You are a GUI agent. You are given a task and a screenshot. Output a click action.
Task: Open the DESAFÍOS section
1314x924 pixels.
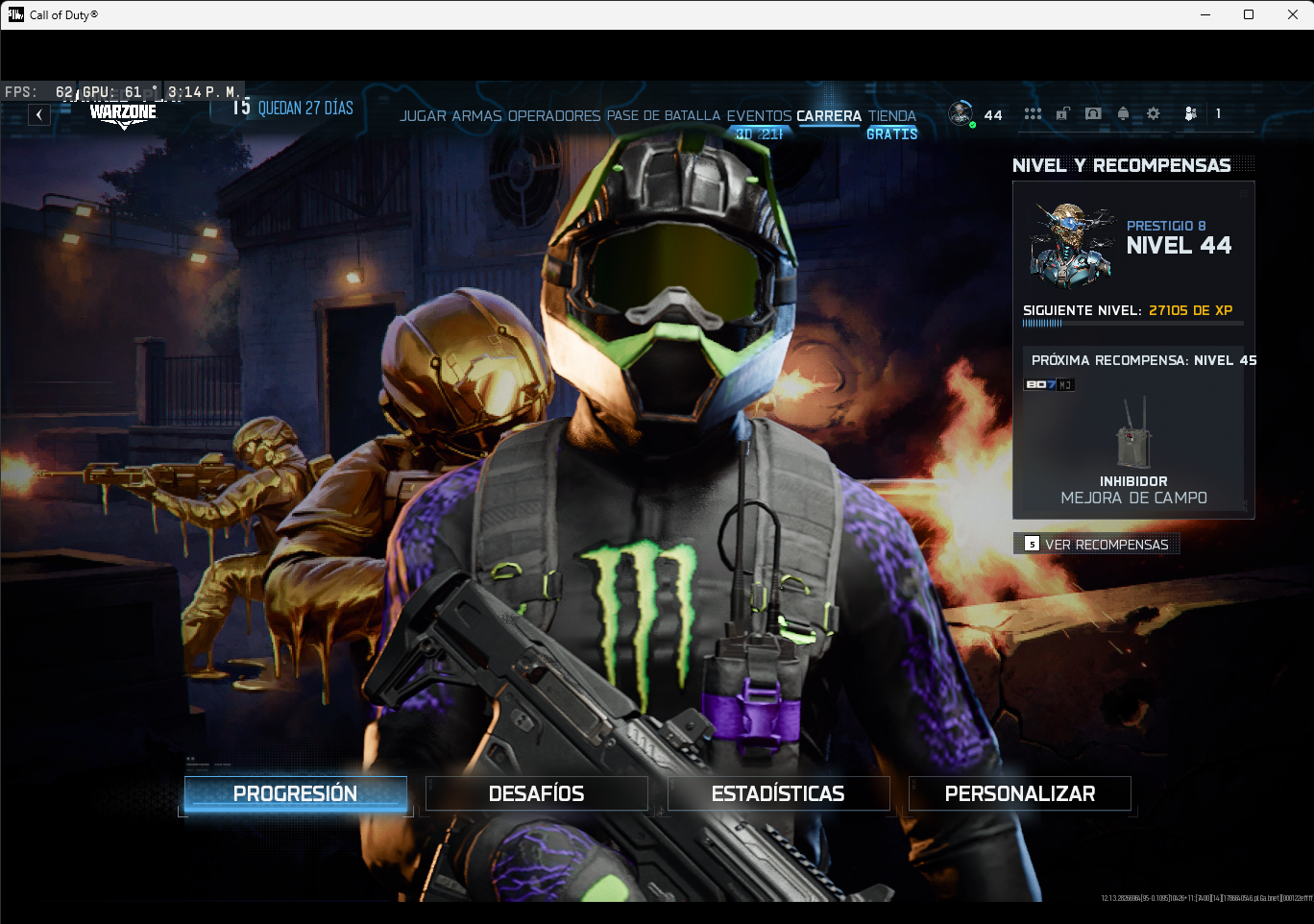[537, 793]
